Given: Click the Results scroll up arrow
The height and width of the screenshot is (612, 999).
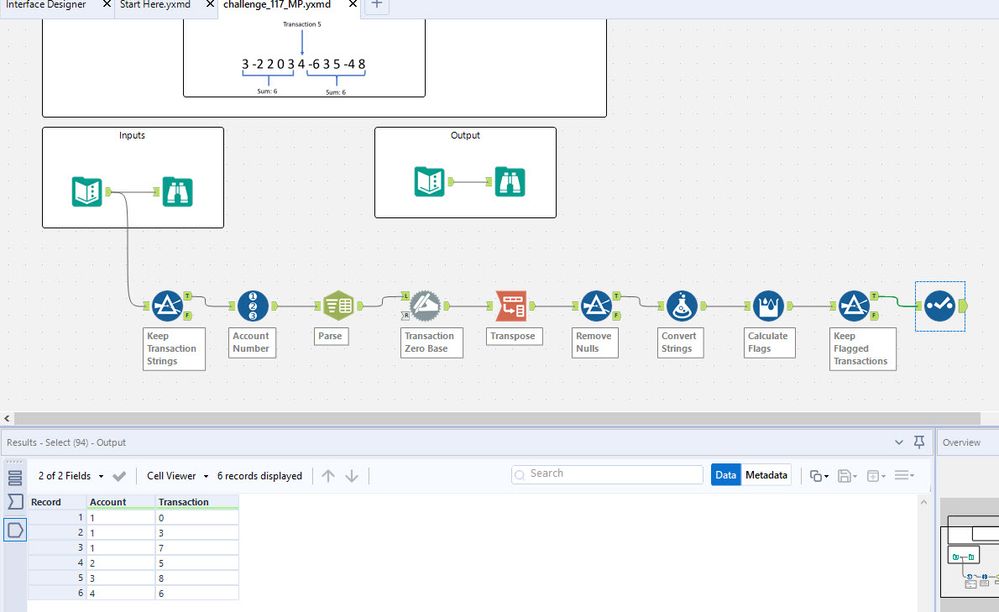Looking at the screenshot, I should coord(923,502).
